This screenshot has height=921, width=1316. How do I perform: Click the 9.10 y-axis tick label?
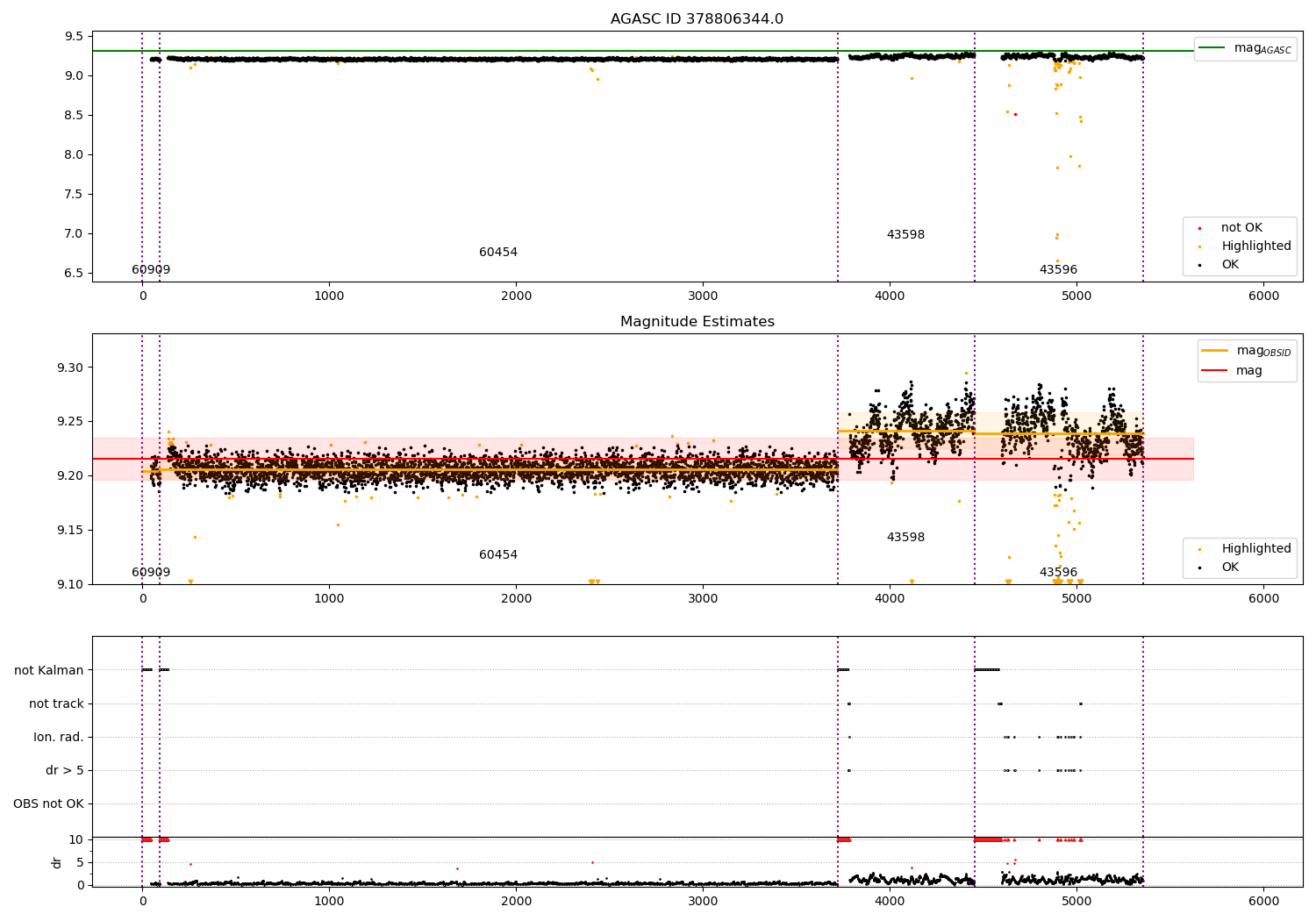pyautogui.click(x=70, y=585)
